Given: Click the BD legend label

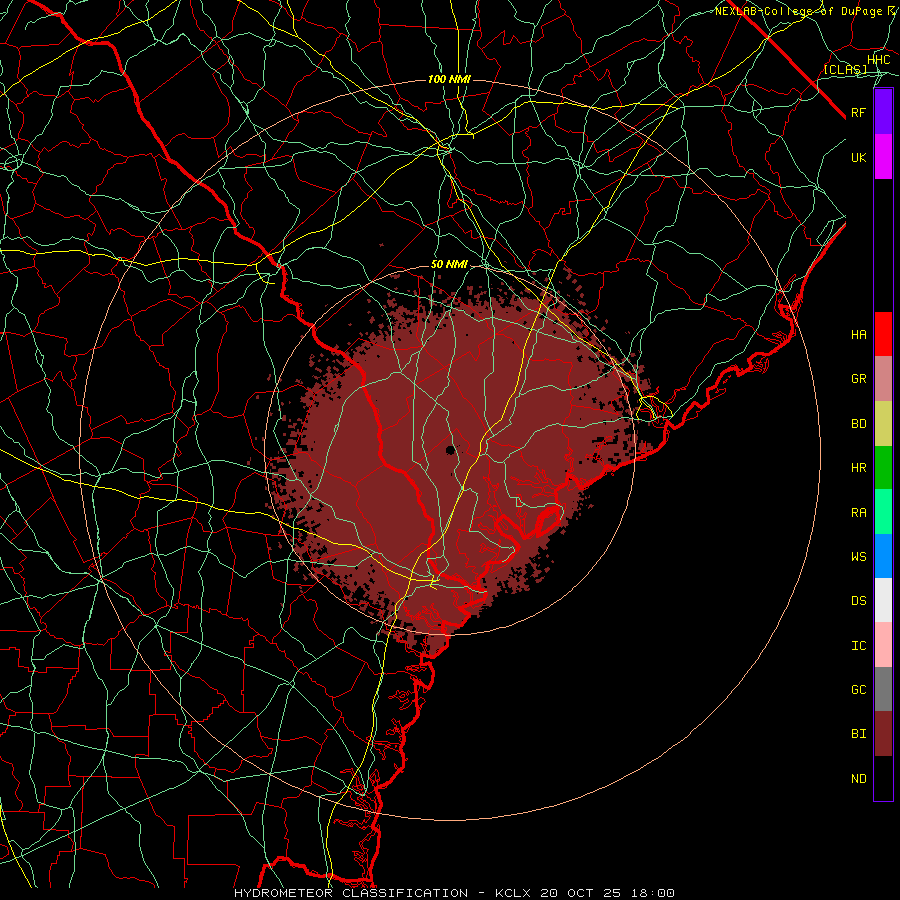Looking at the screenshot, I should click(859, 424).
